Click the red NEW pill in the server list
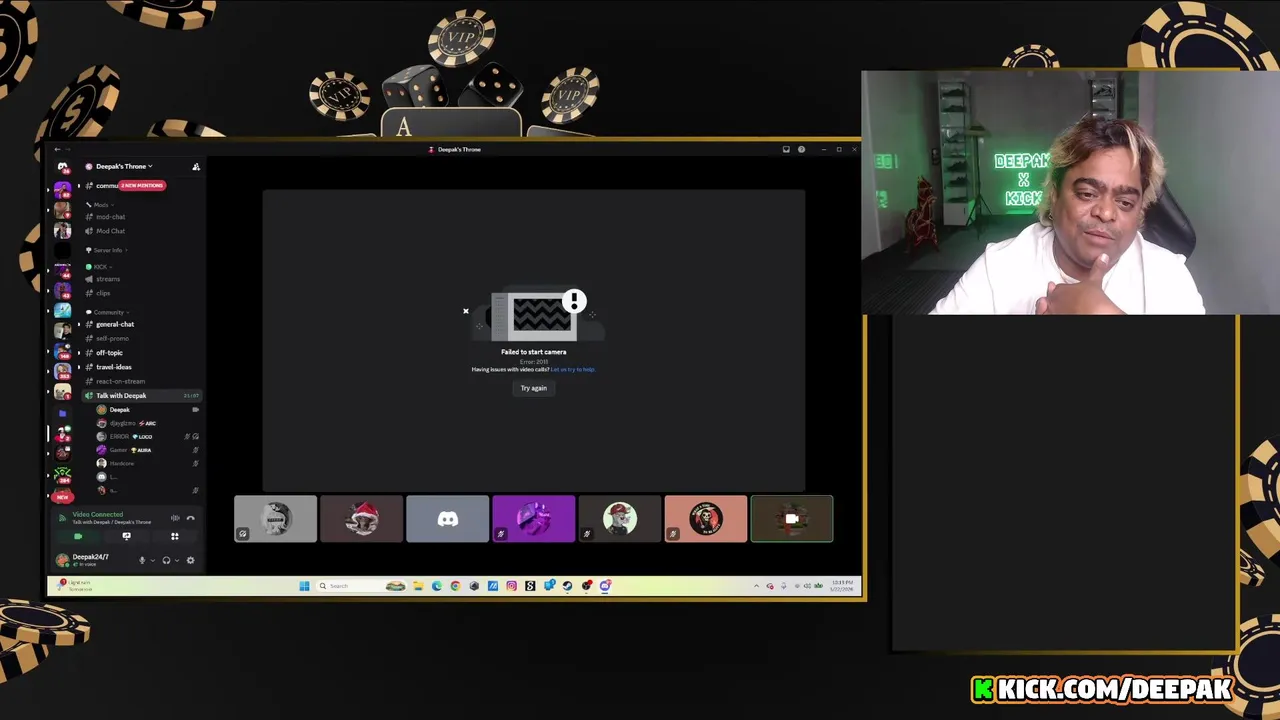 pos(62,497)
